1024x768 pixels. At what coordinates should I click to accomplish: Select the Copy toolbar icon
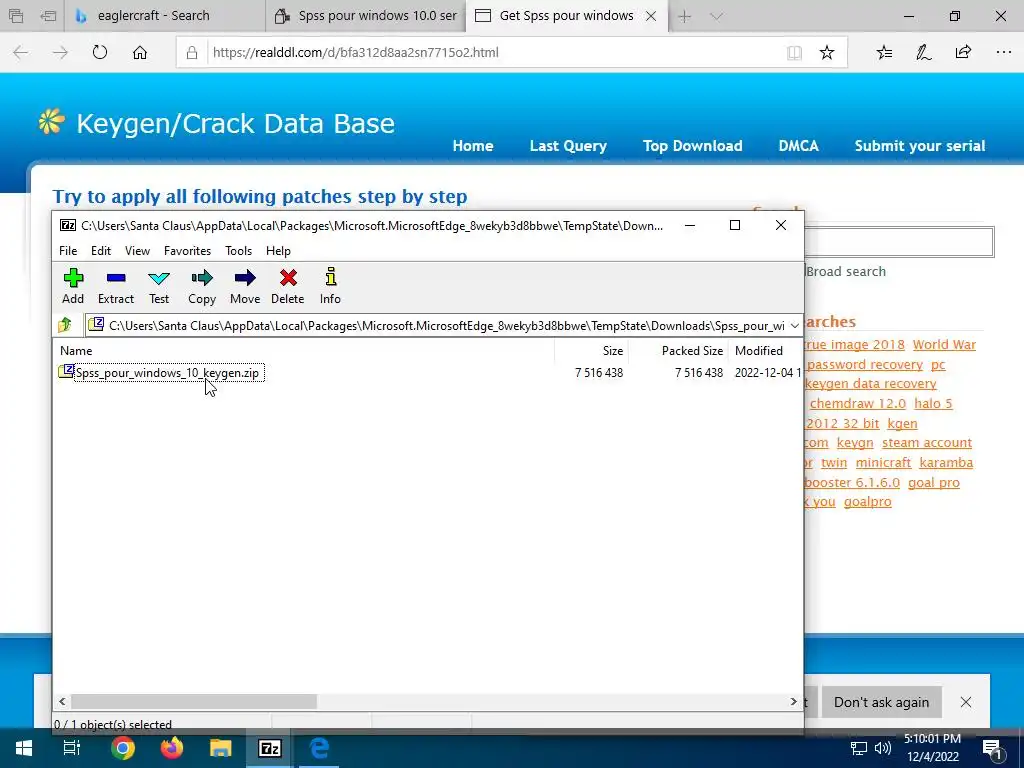pos(202,286)
